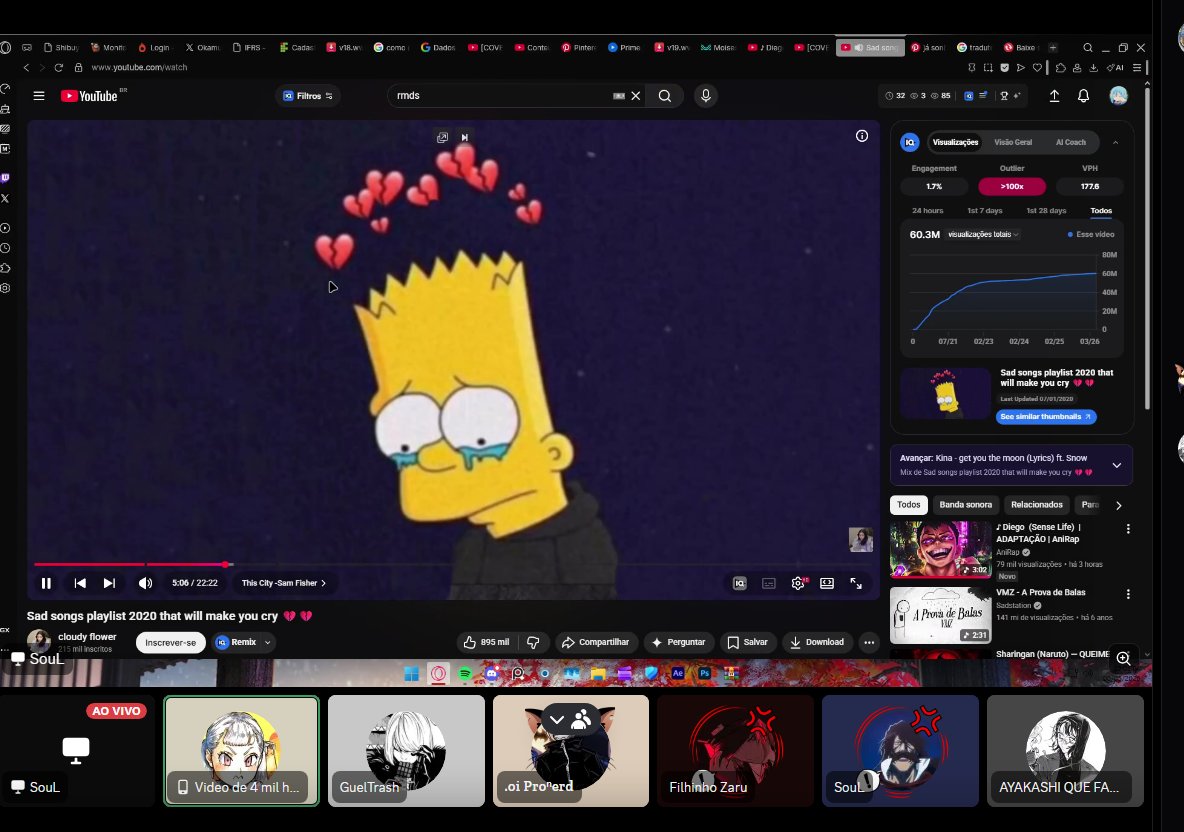Screen dimensions: 1184x832
Task: Show the video info card icon
Action: click(862, 136)
